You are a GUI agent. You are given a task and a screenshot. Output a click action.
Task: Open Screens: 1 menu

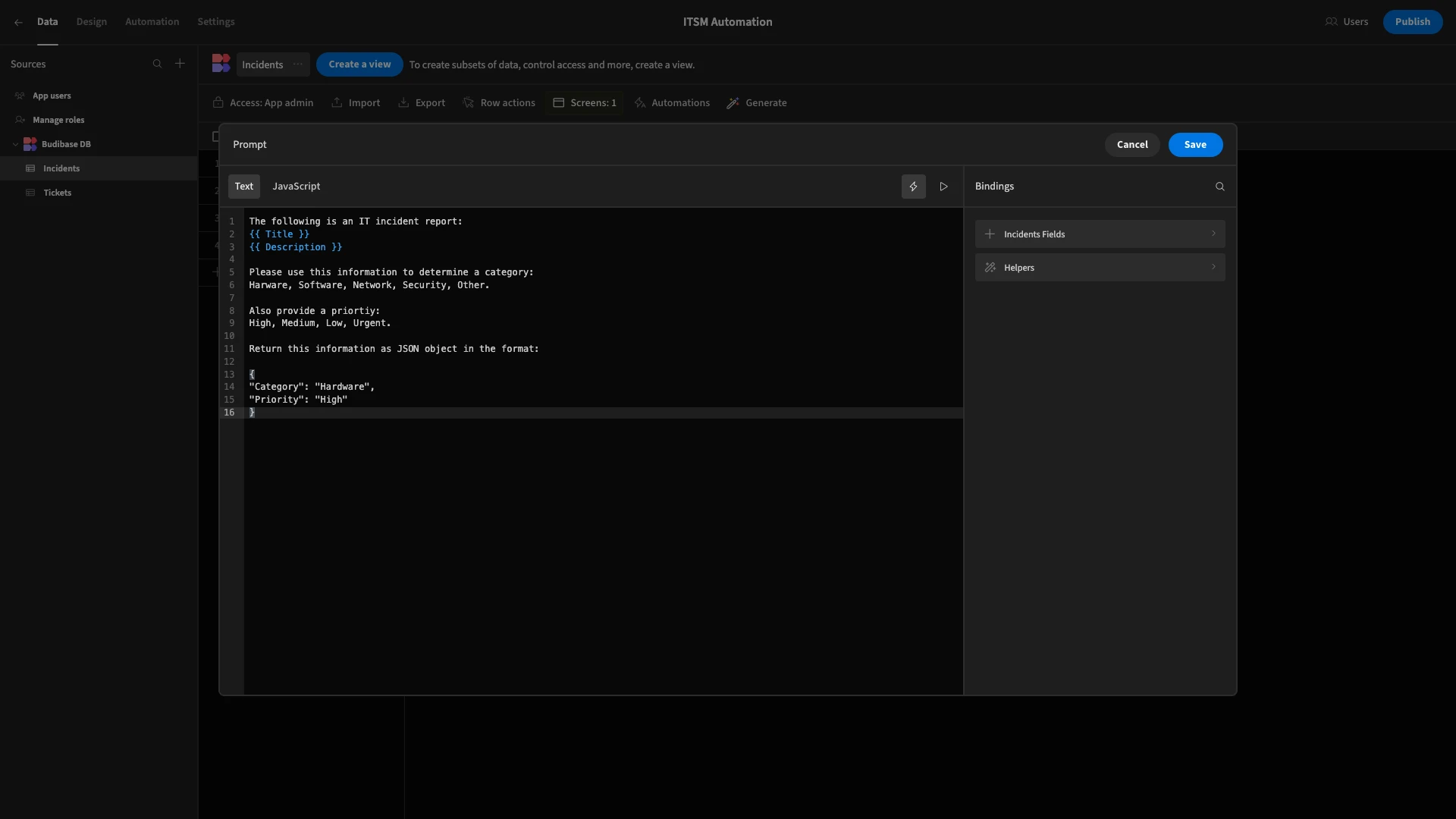click(585, 103)
